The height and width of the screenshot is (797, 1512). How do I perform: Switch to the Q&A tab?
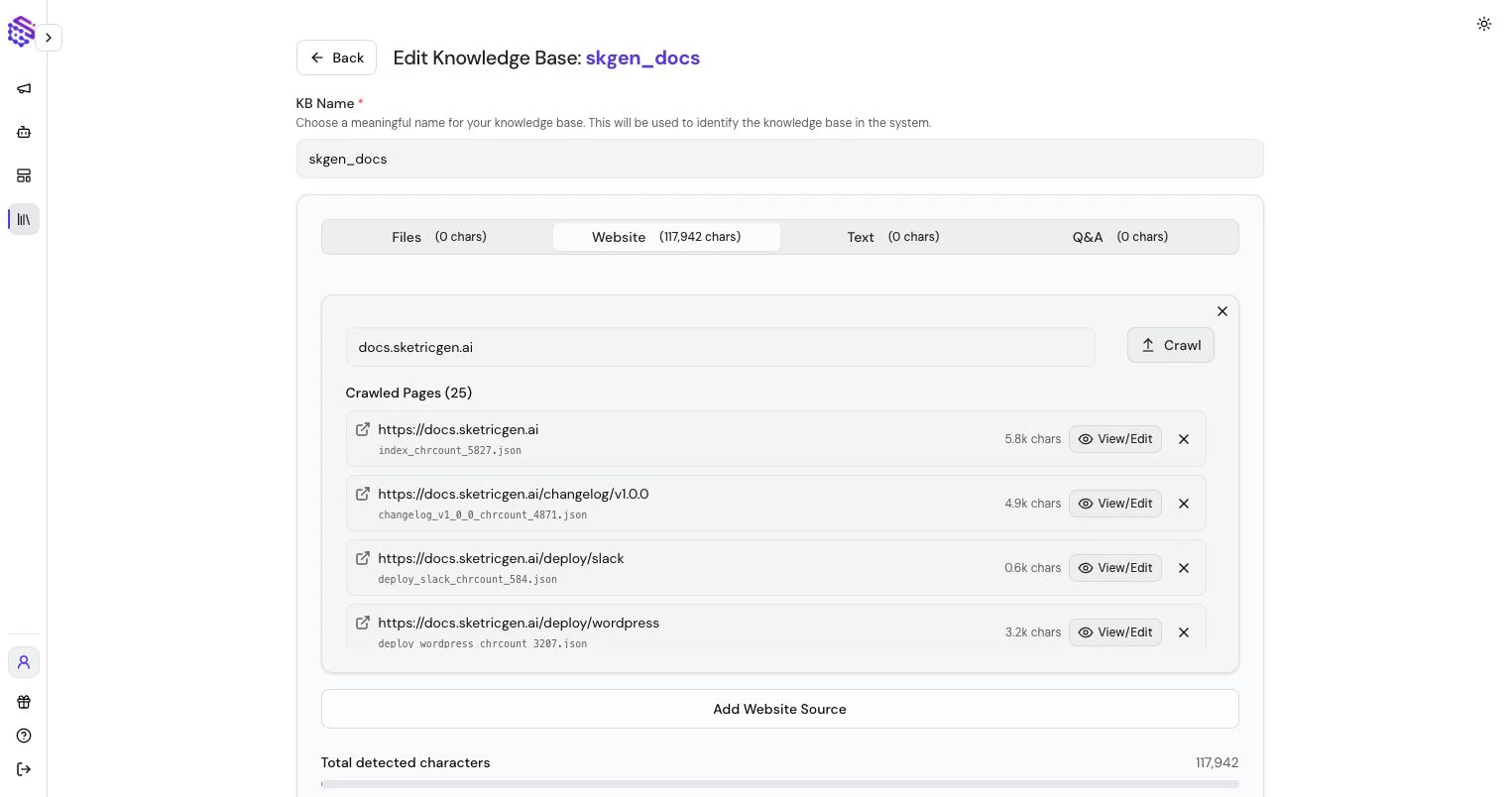pos(1120,237)
